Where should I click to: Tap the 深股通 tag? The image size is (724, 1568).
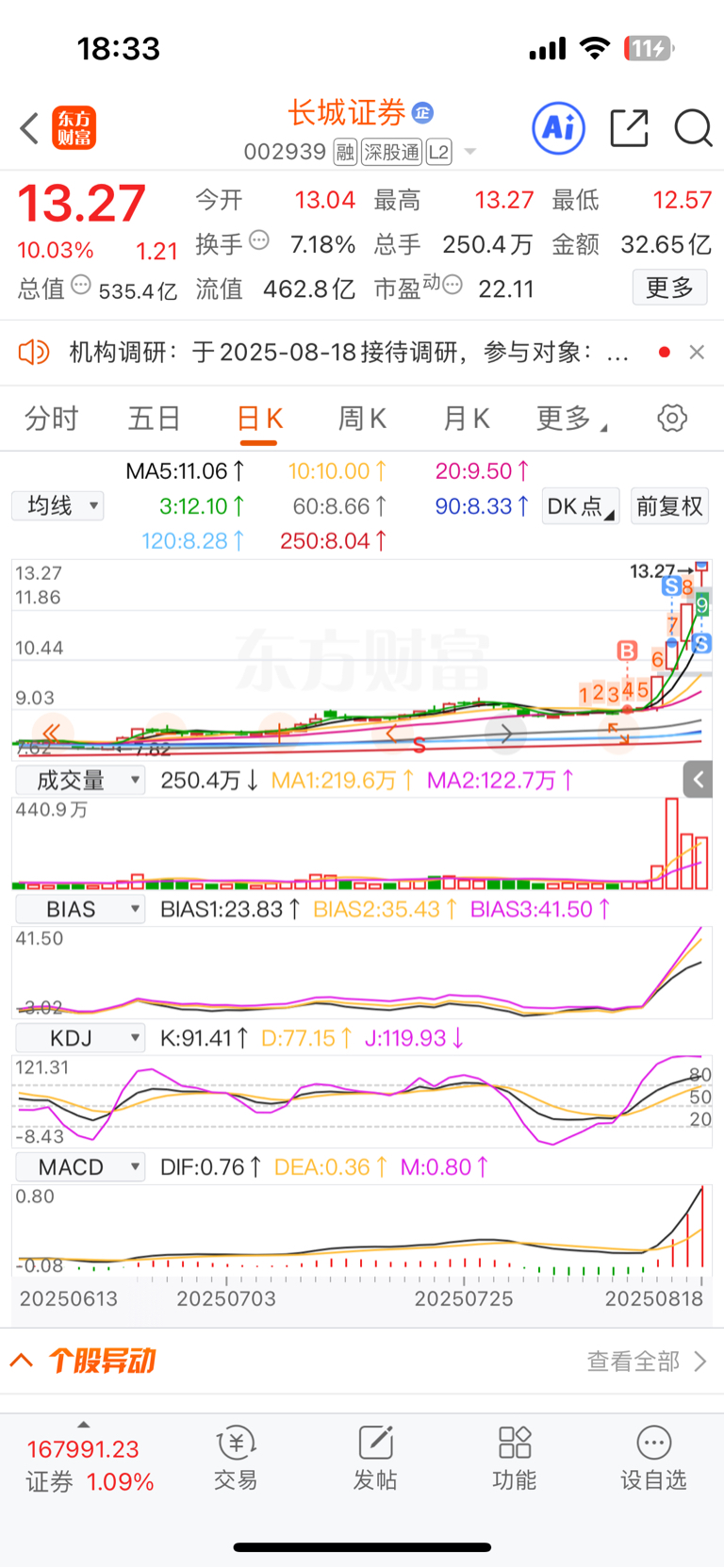click(392, 152)
